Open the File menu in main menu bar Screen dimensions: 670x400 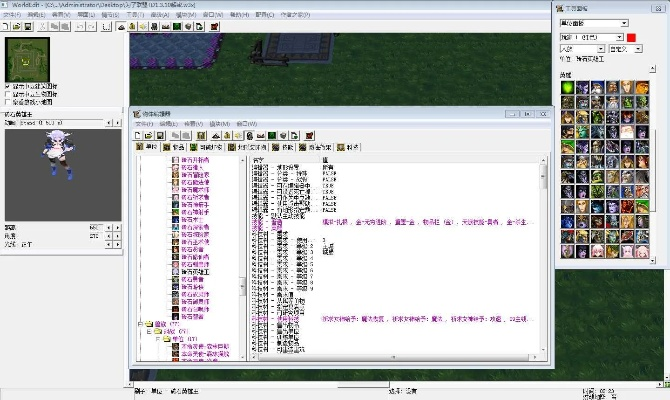12,15
